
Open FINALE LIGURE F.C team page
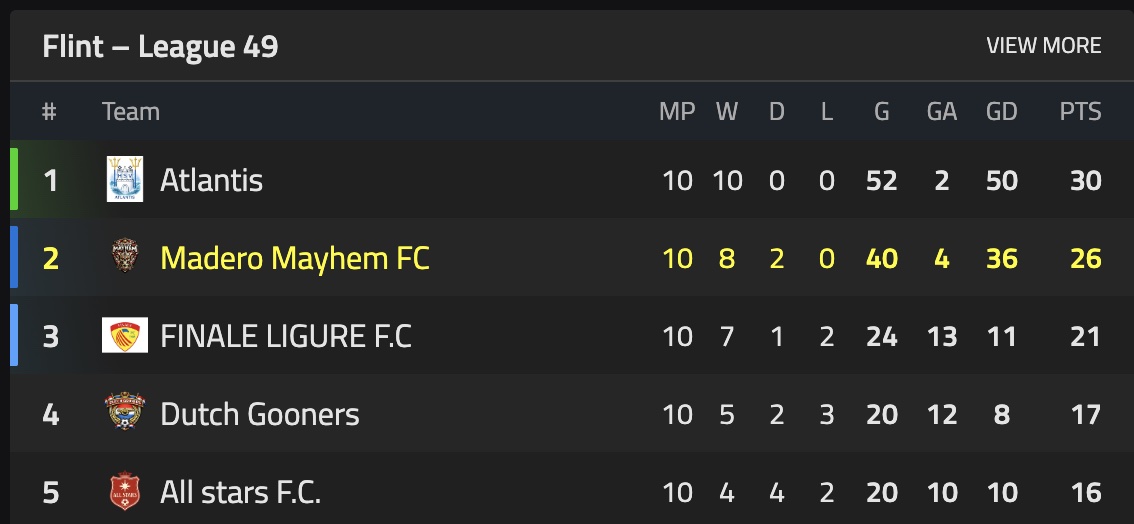tap(286, 336)
